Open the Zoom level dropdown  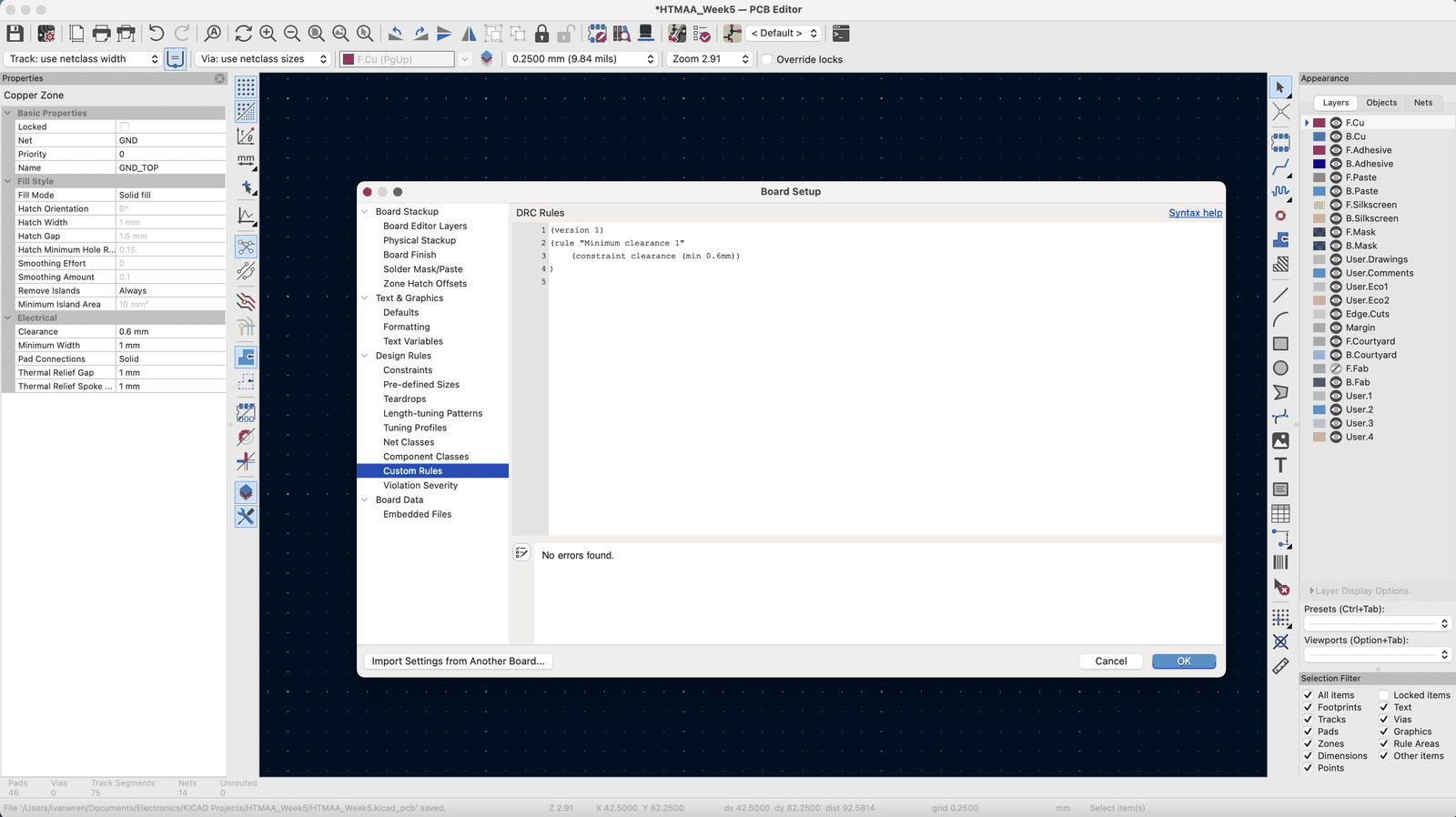click(x=711, y=59)
